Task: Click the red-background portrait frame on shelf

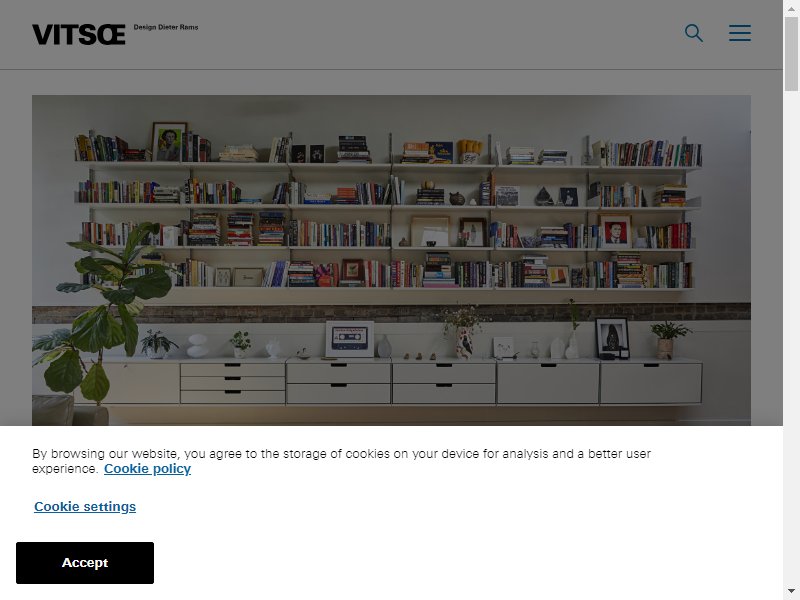Action: tap(615, 231)
